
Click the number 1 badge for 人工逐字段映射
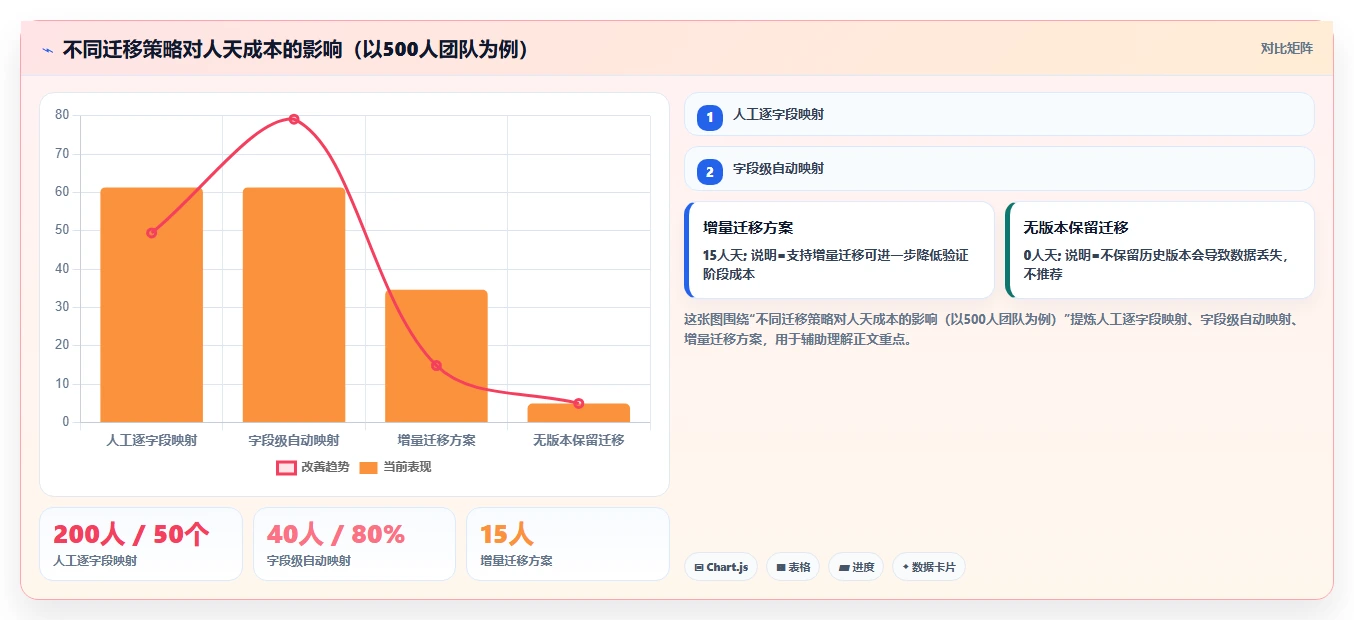(710, 118)
